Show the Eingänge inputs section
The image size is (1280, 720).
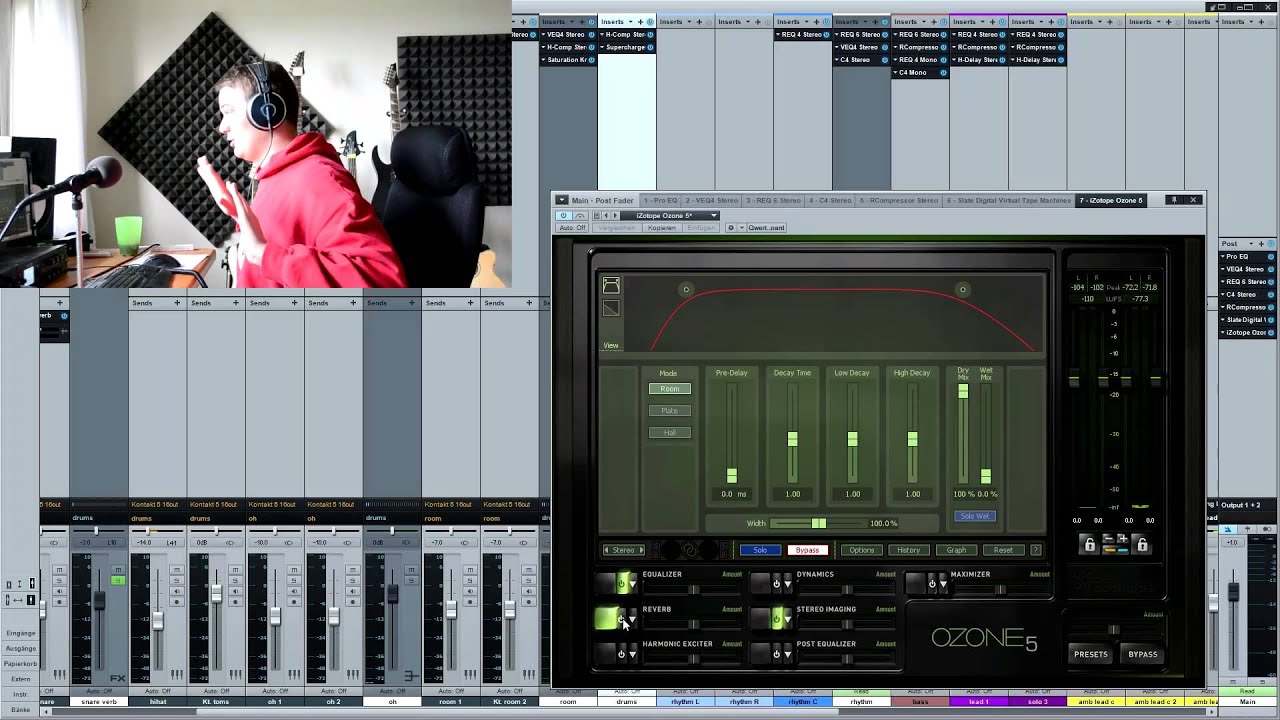click(x=20, y=633)
